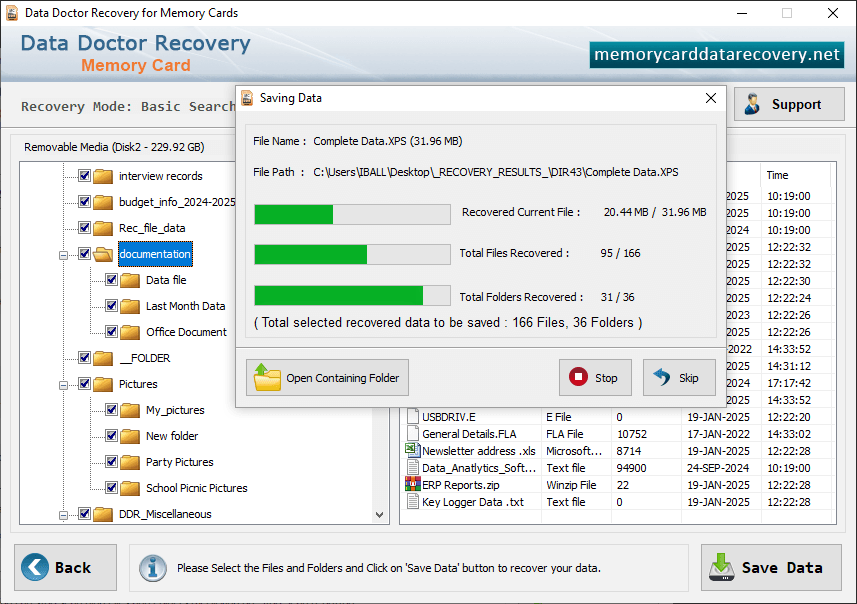
Task: Collapse the DDR_Miscellaneous tree node
Action: click(63, 515)
